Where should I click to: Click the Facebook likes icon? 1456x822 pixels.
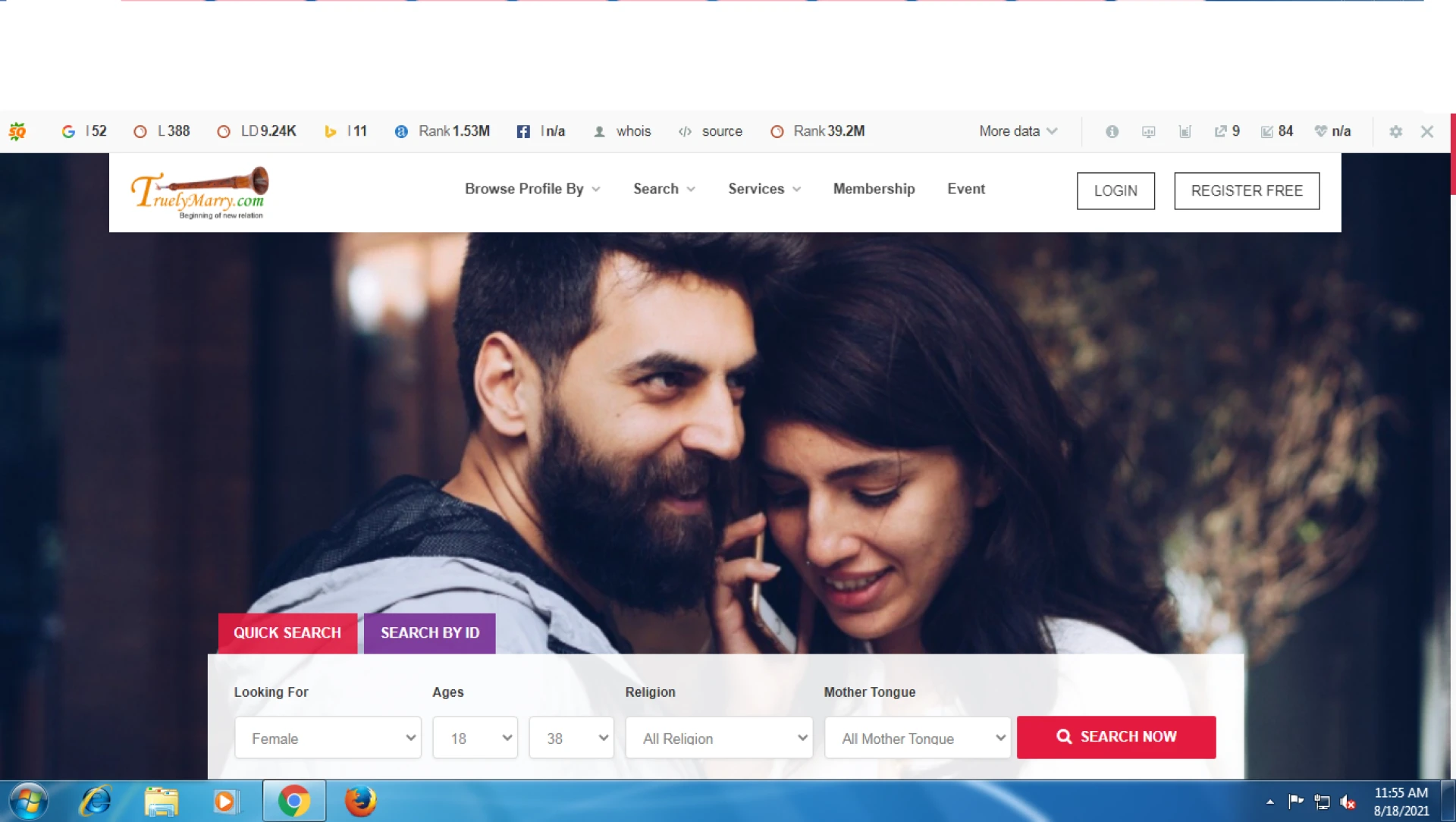[523, 131]
